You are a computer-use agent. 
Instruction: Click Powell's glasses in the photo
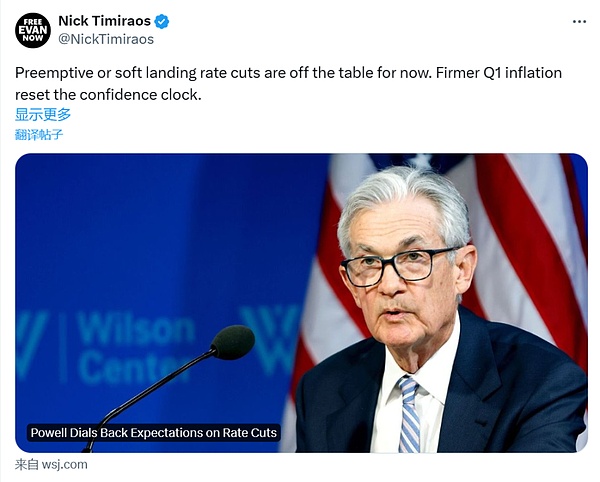click(398, 266)
